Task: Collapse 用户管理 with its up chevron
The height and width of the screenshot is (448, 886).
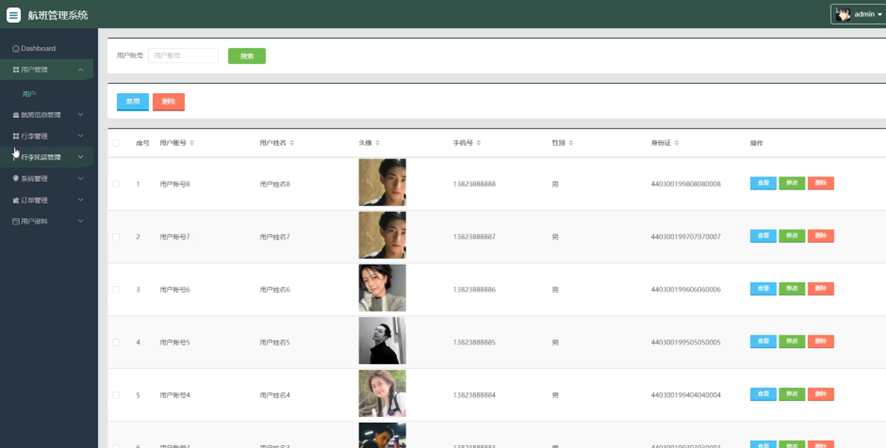Action: point(81,69)
